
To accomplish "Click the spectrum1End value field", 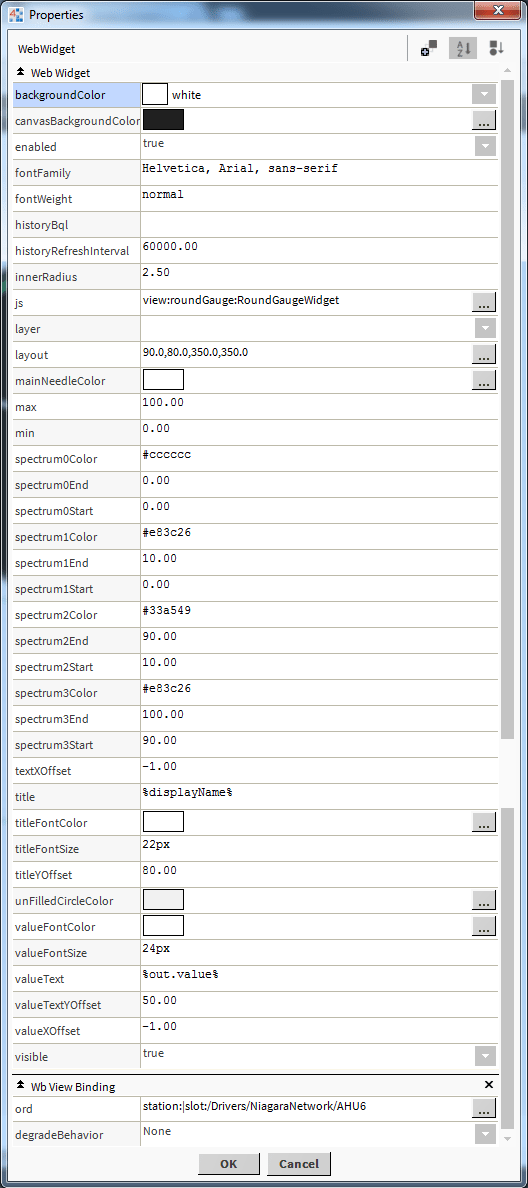I will pyautogui.click(x=319, y=561).
